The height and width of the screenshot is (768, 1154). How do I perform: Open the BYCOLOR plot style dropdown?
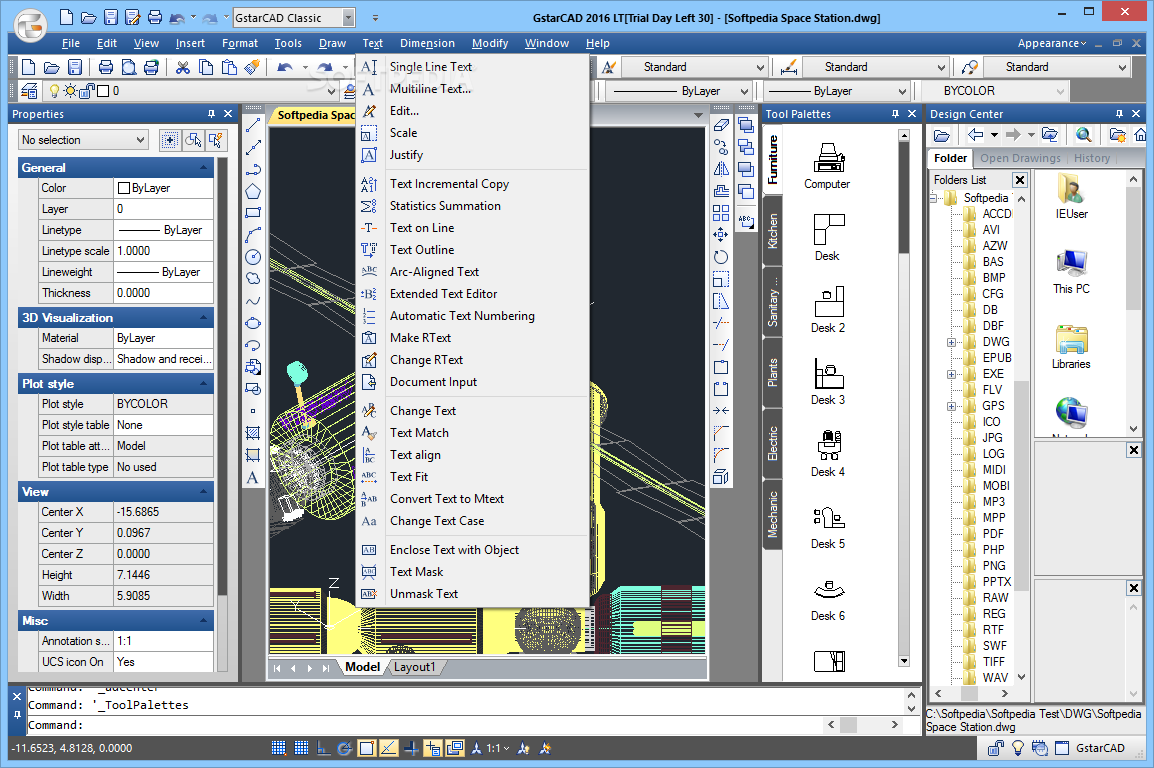[1060, 91]
